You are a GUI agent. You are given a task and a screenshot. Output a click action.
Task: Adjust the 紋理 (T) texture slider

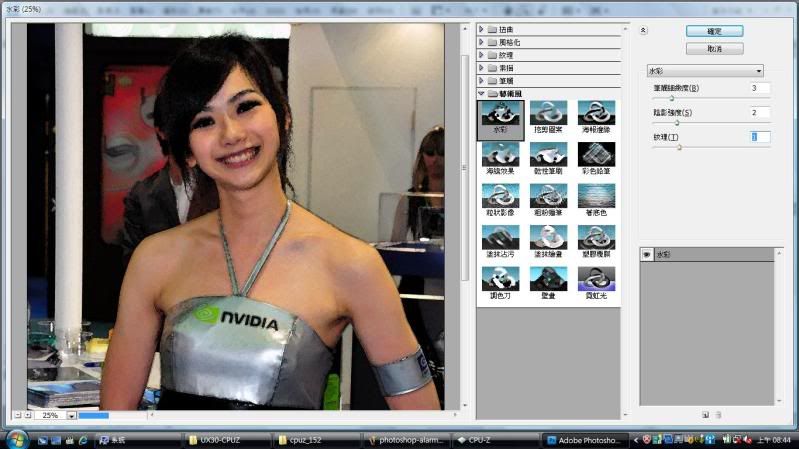click(679, 147)
